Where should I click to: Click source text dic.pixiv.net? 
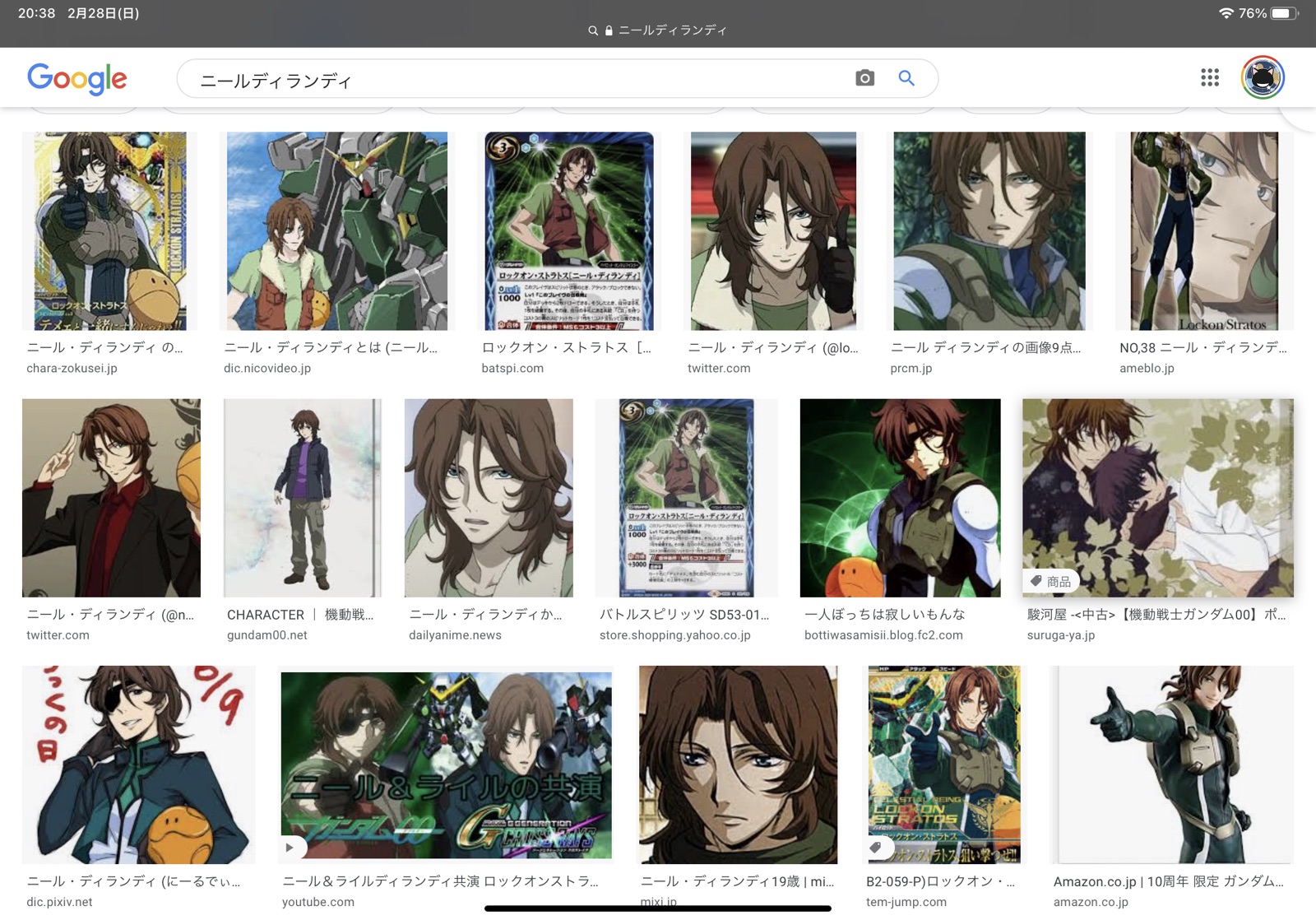(59, 901)
